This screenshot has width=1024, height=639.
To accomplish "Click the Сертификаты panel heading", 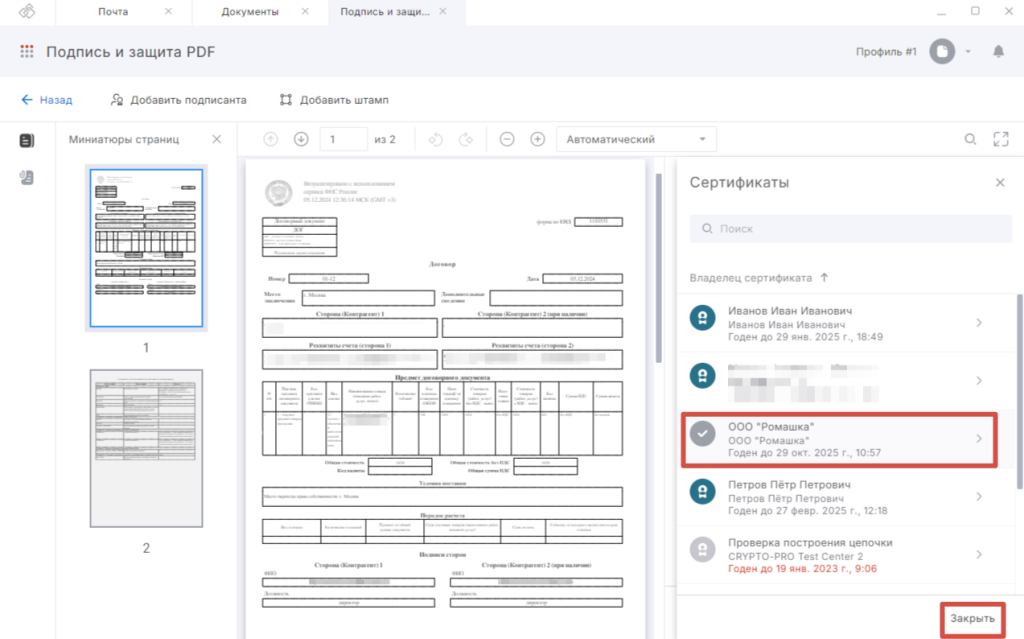I will (739, 182).
